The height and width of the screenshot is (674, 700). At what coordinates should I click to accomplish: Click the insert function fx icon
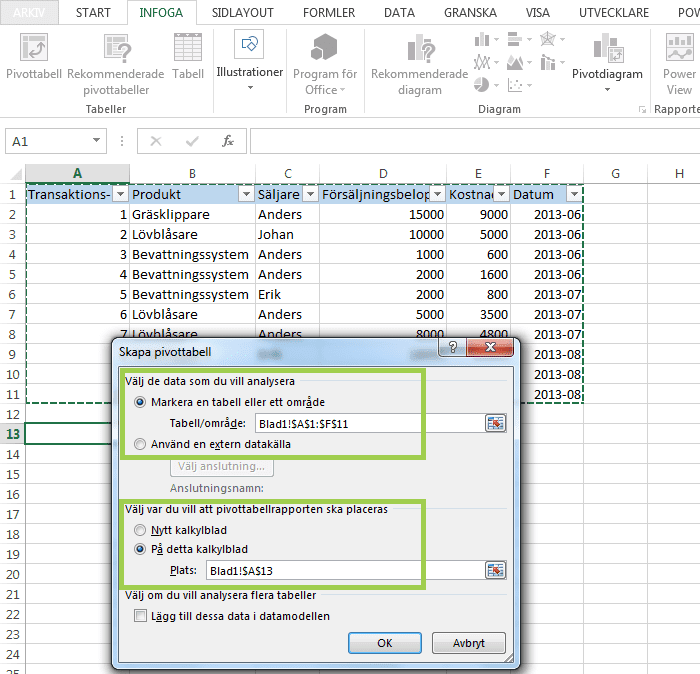click(228, 141)
